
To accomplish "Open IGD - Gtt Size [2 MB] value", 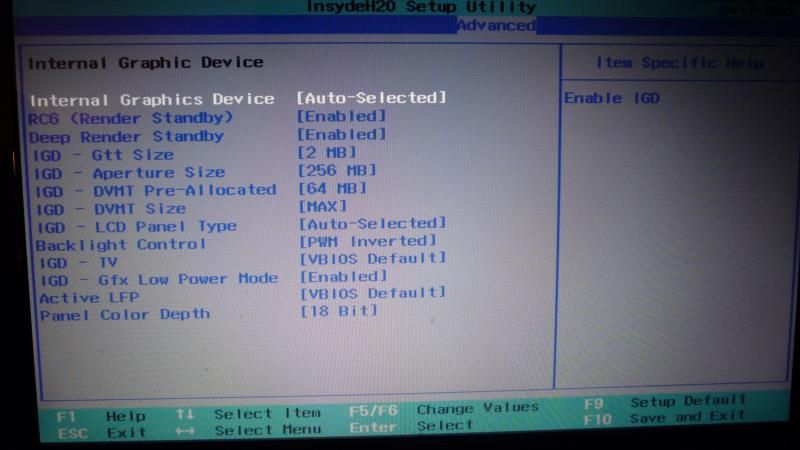I will coord(327,153).
